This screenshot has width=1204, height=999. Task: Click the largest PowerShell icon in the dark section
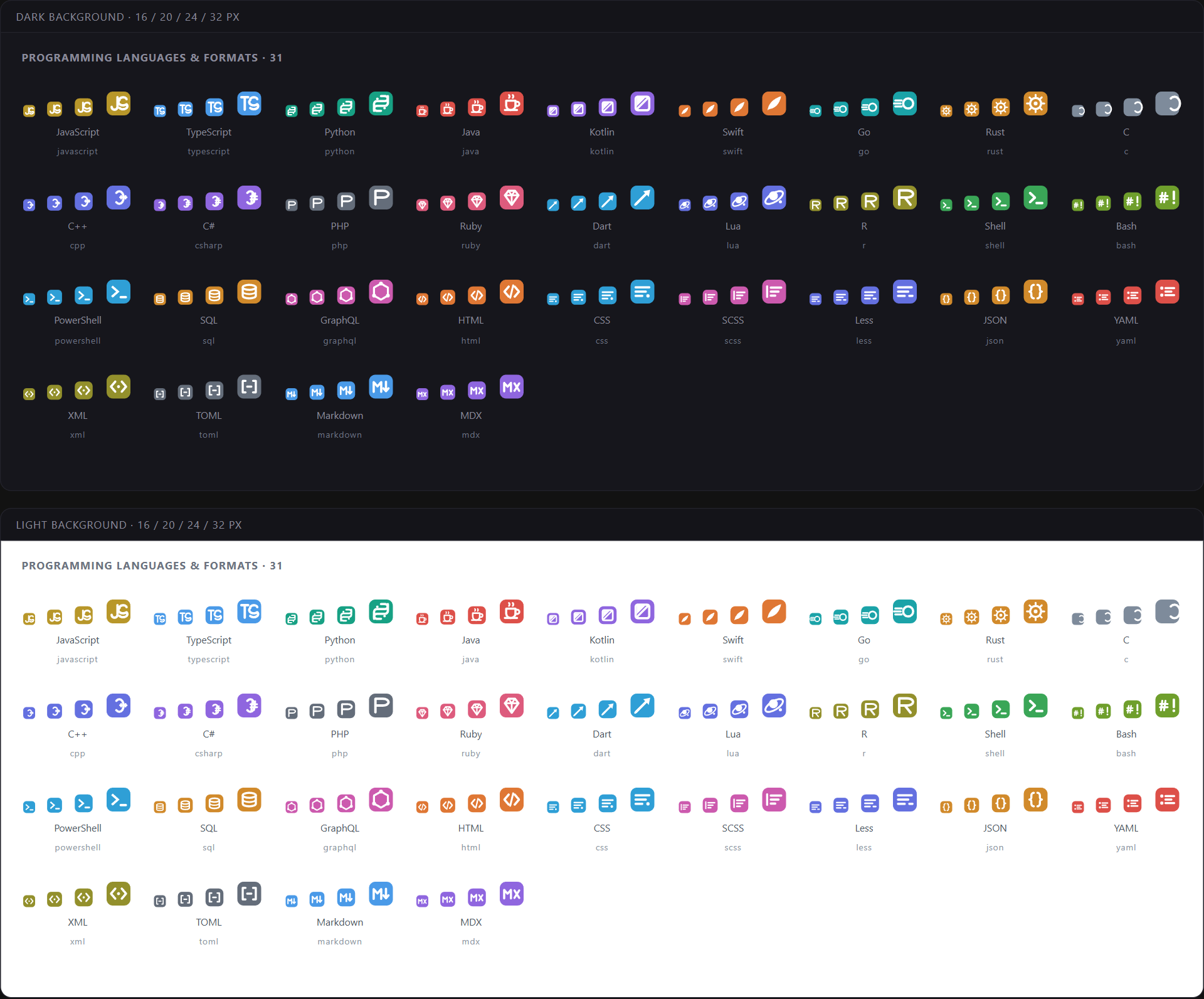(119, 292)
